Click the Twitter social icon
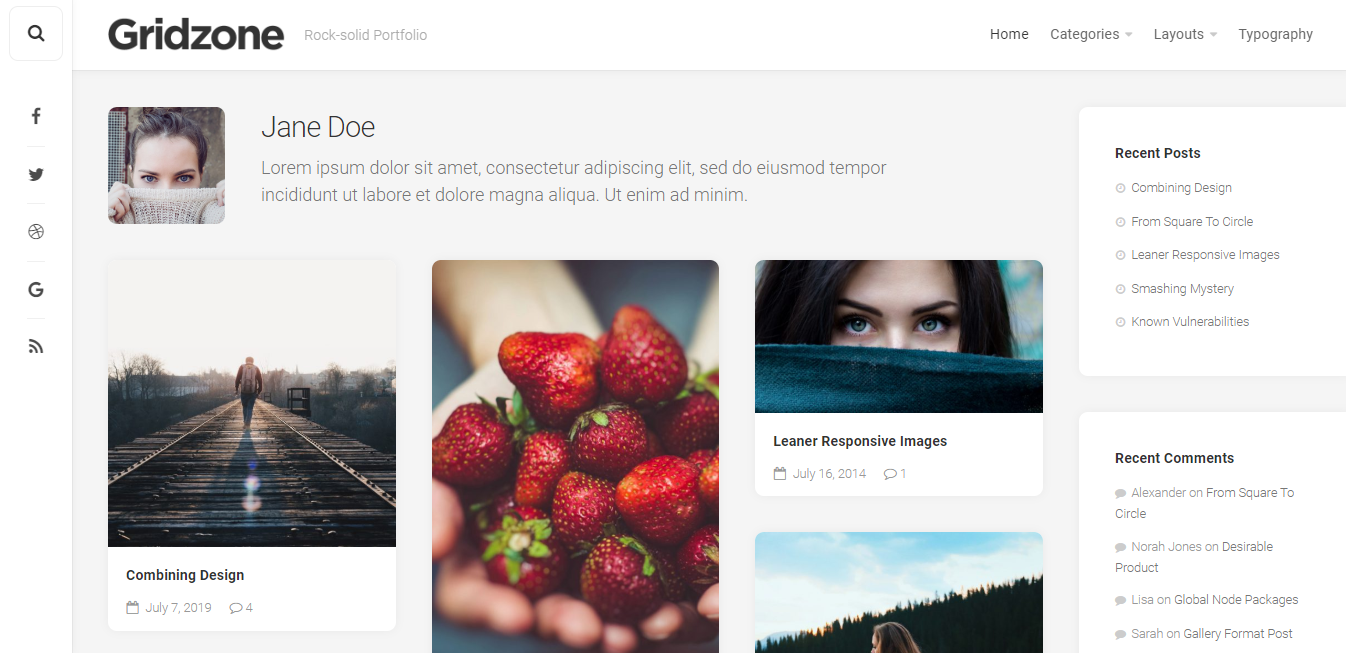 pyautogui.click(x=36, y=174)
